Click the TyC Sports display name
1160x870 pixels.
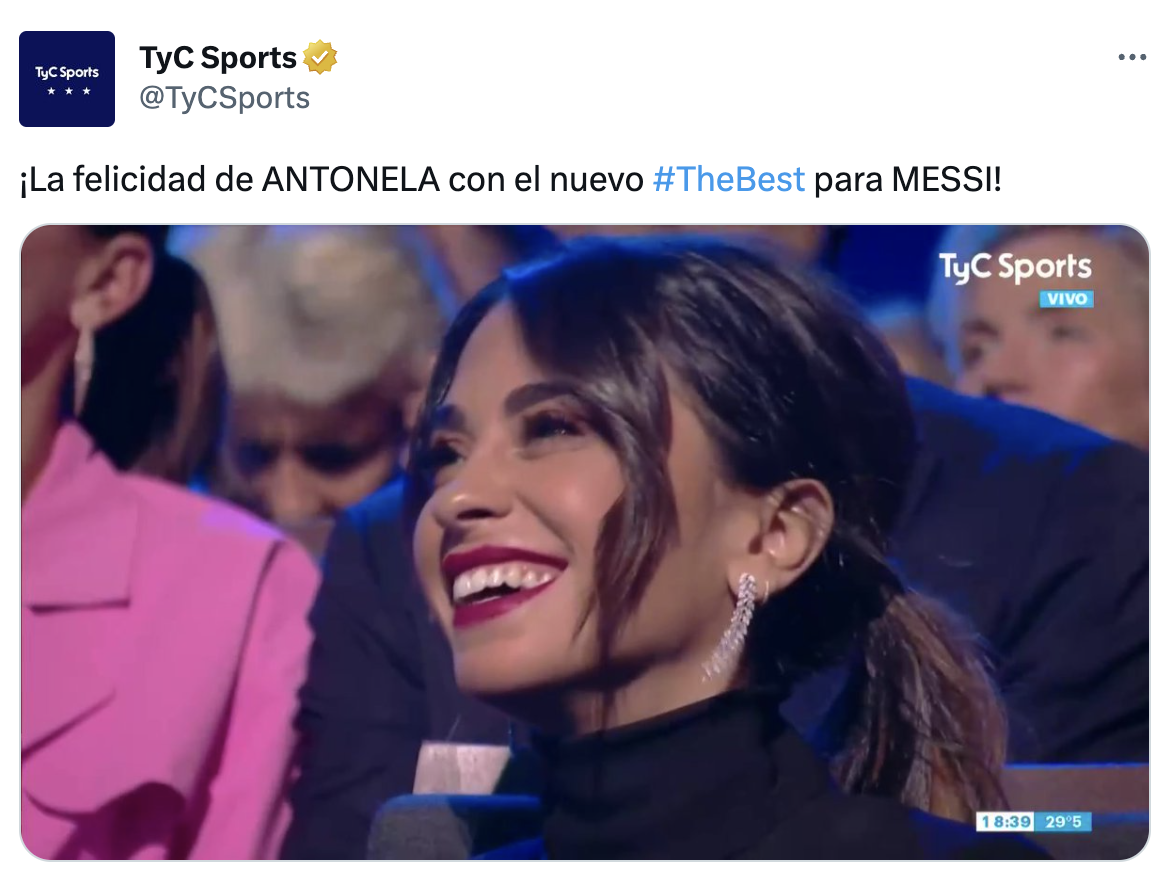[218, 57]
